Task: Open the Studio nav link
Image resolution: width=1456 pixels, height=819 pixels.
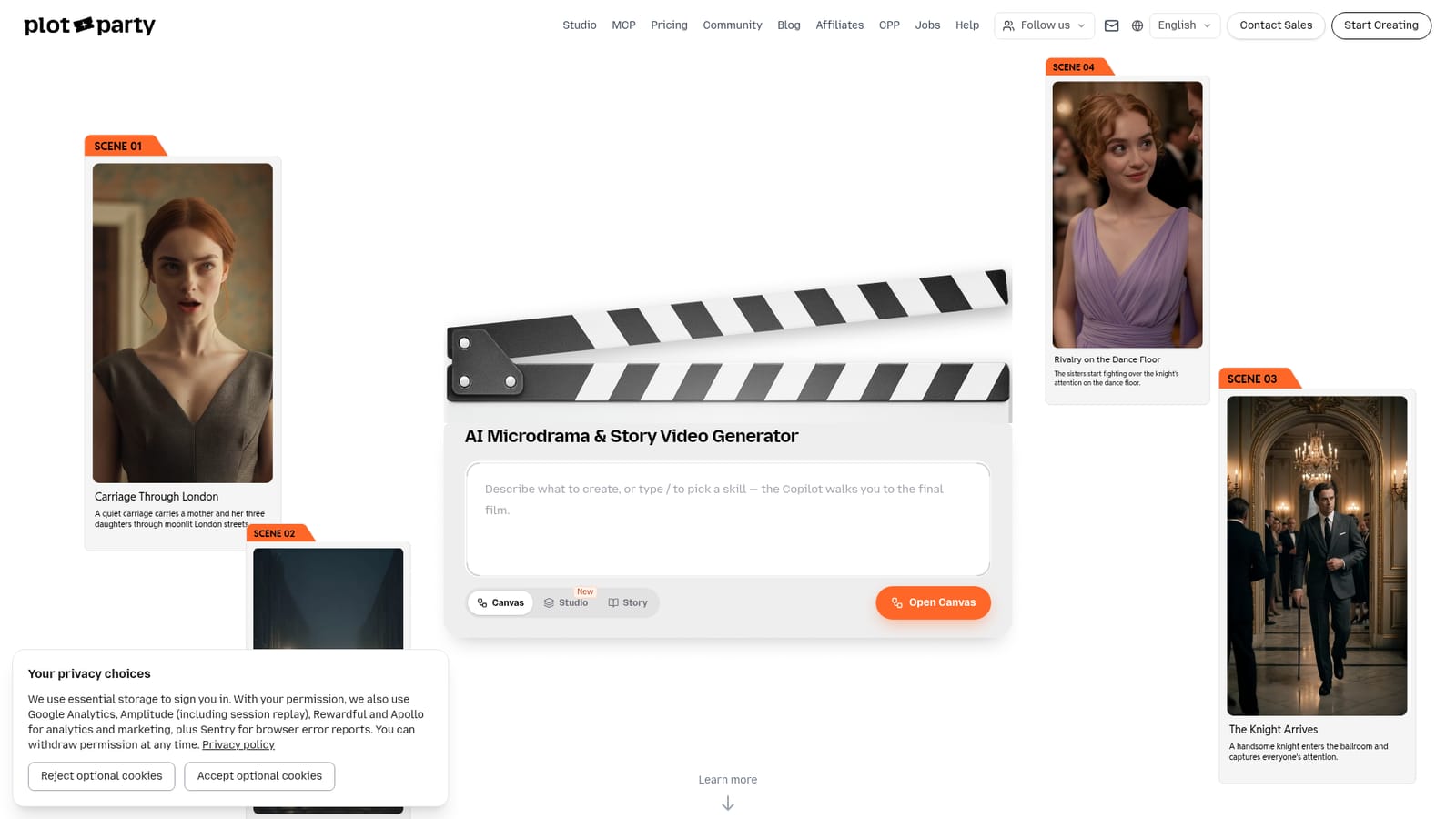Action: click(x=580, y=25)
